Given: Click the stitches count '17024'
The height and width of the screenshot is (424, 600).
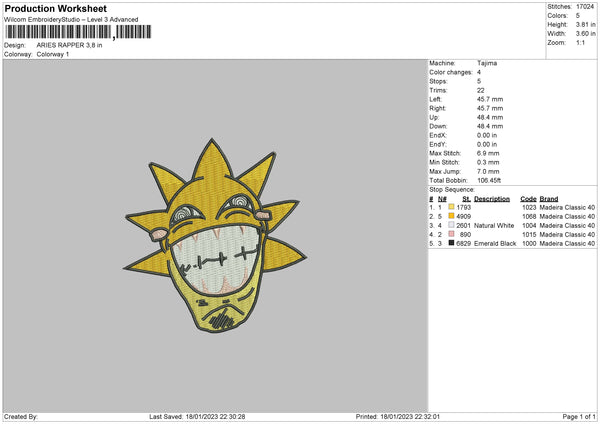Looking at the screenshot, I should 585,7.
